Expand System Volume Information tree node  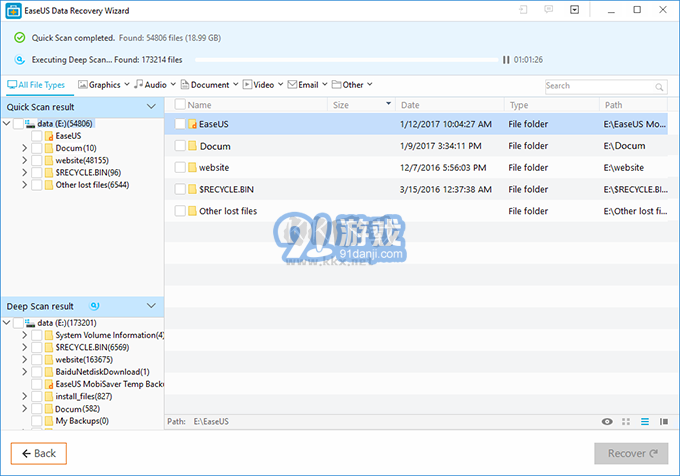tap(24, 335)
